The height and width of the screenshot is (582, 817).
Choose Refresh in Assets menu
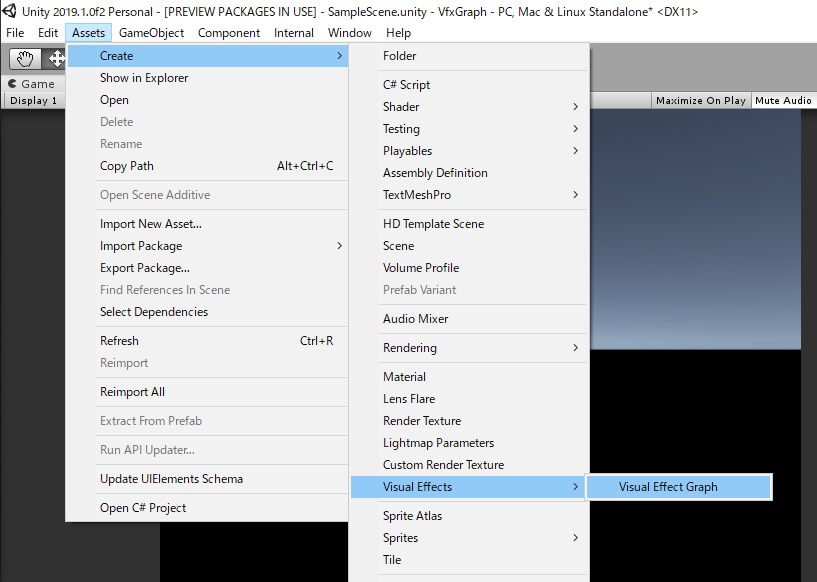coord(208,341)
